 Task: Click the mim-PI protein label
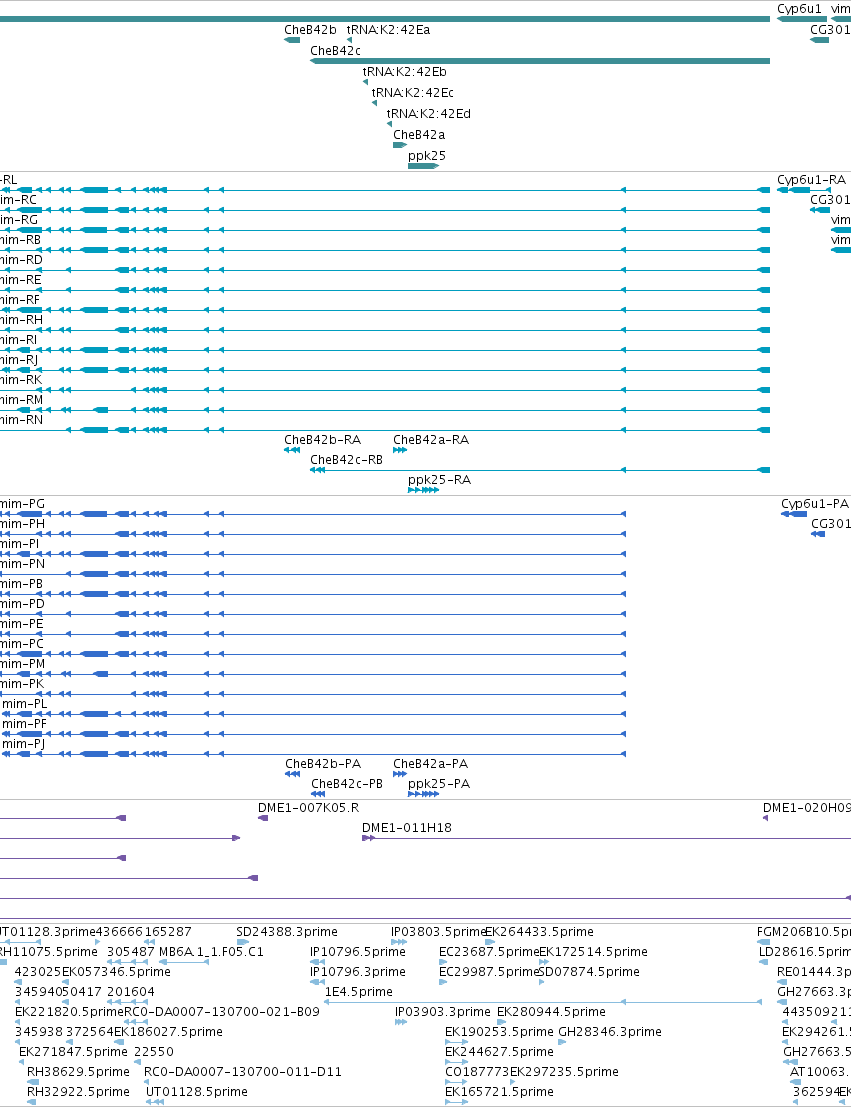(19, 544)
